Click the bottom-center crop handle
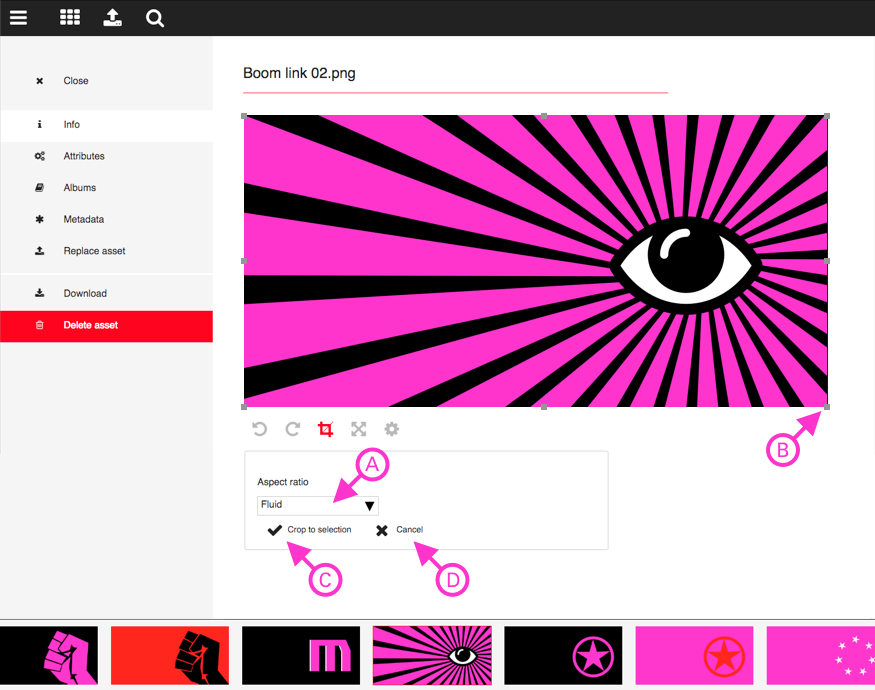 pyautogui.click(x=544, y=407)
